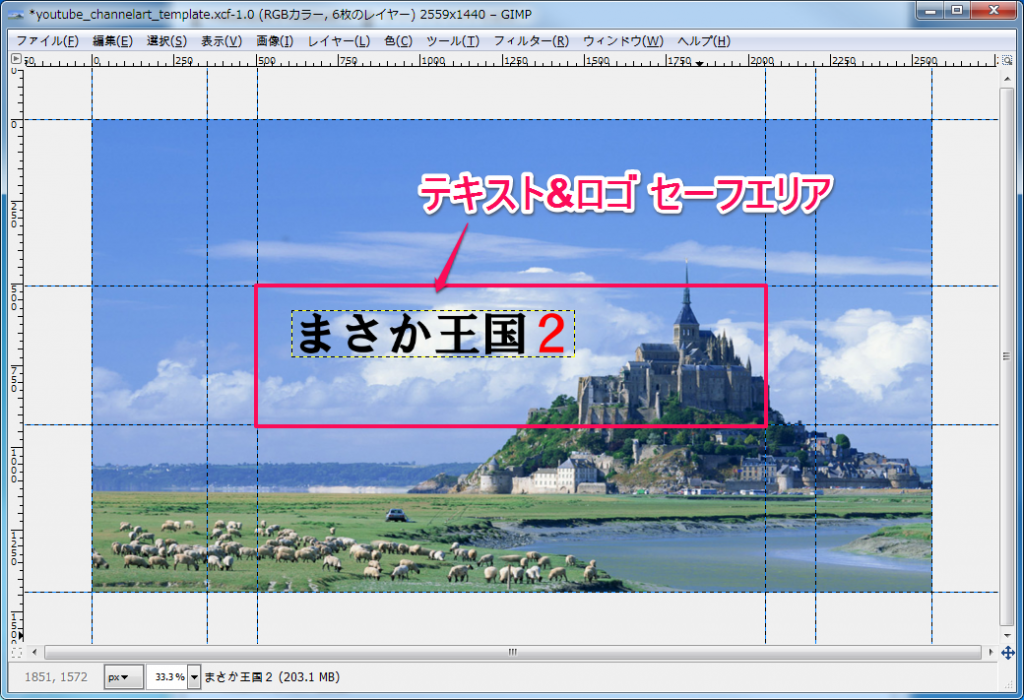Close the GIMP window

[x=994, y=10]
